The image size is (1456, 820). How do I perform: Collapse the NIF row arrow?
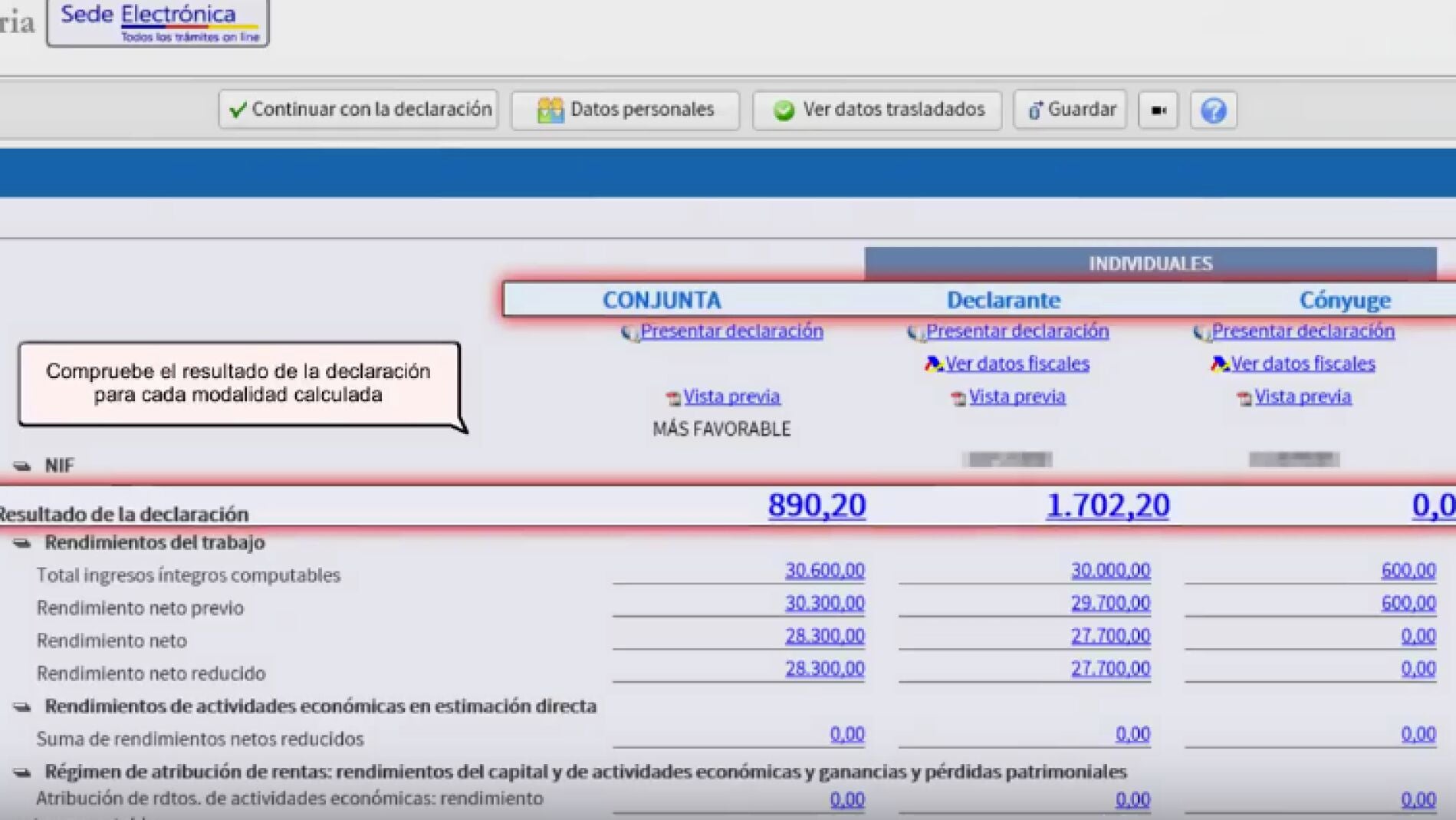tap(22, 466)
